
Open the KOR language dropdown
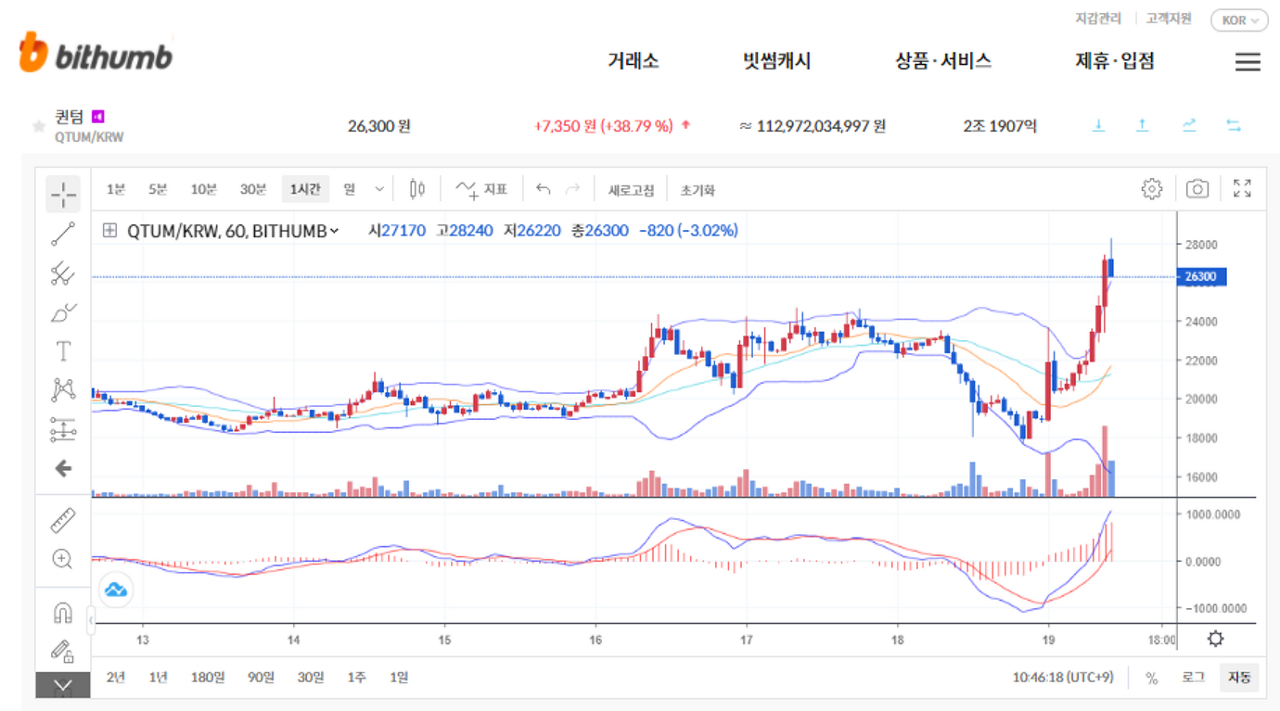[1240, 20]
